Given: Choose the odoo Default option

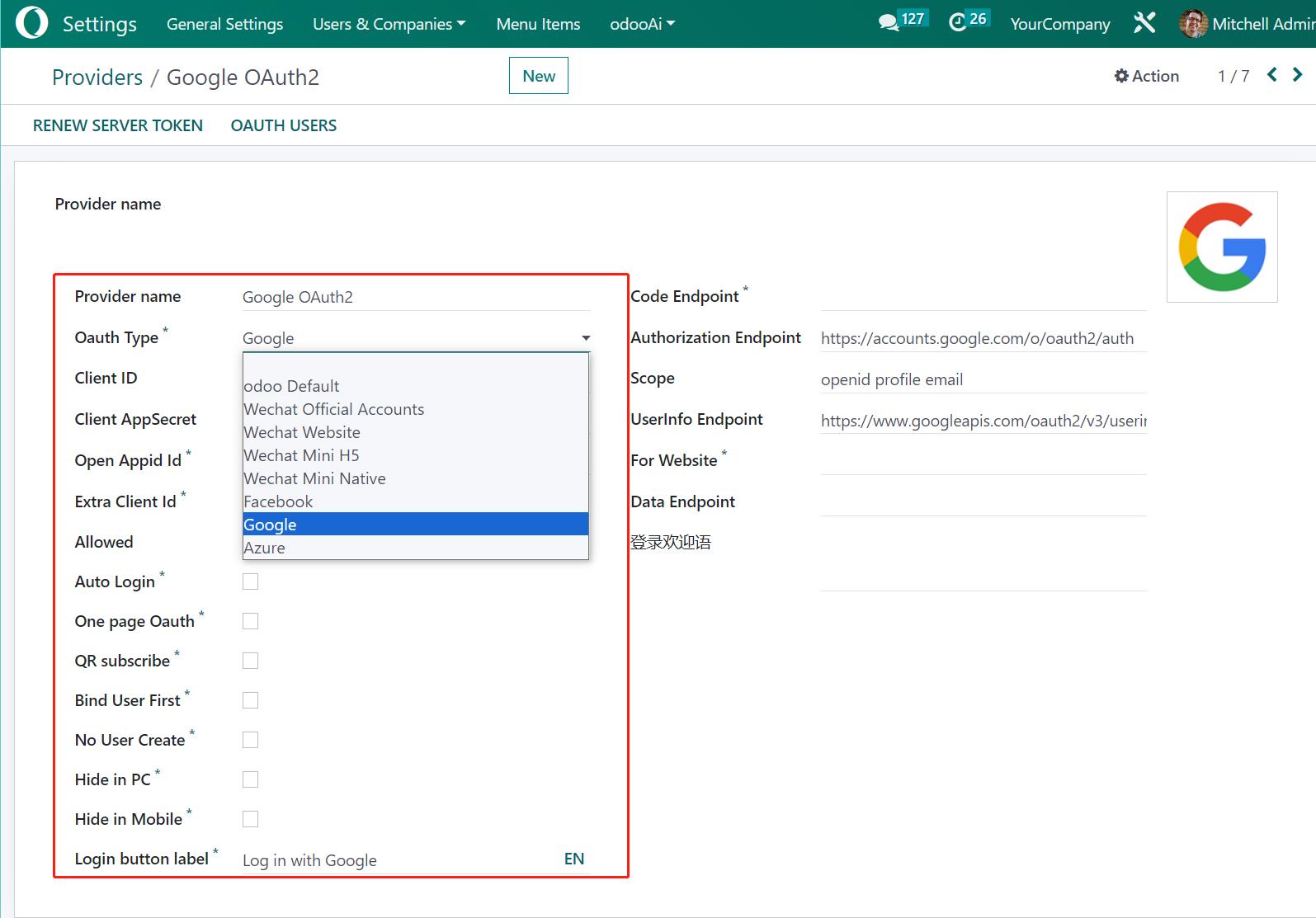Looking at the screenshot, I should tap(416, 386).
